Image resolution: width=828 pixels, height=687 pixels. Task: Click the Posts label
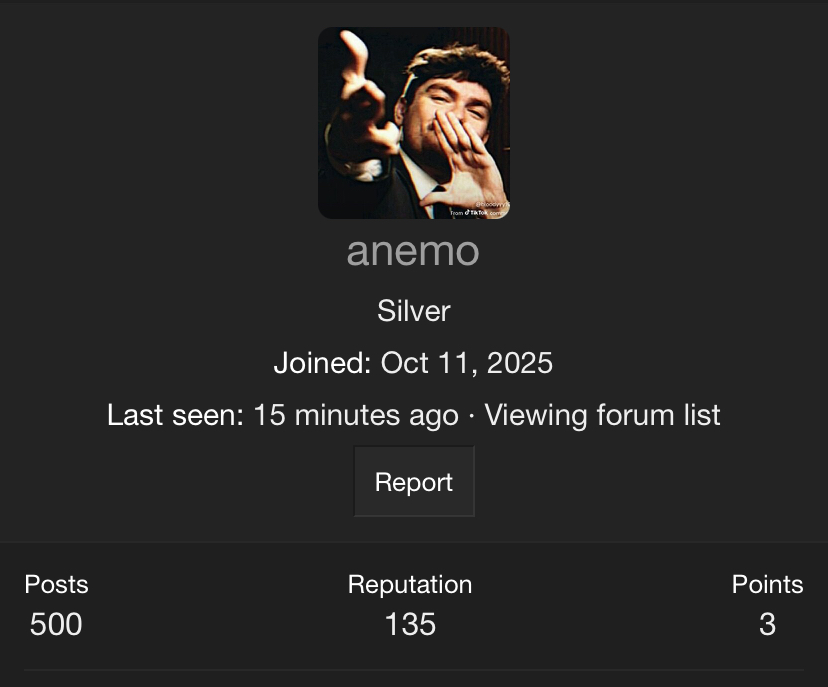(x=57, y=584)
